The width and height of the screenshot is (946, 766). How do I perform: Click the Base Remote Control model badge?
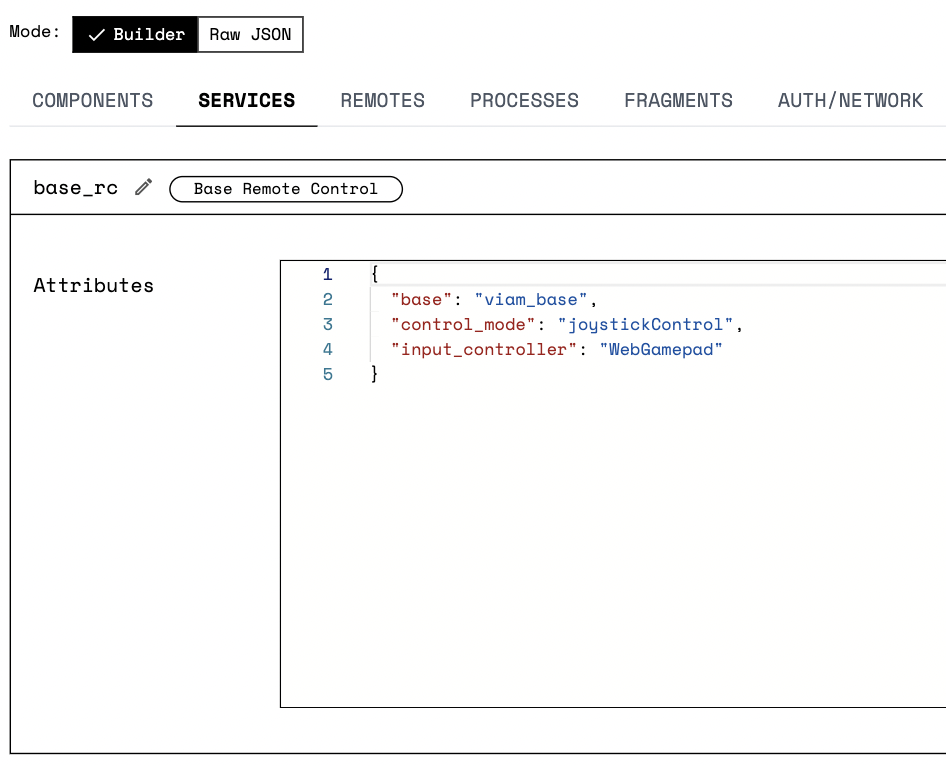click(286, 189)
